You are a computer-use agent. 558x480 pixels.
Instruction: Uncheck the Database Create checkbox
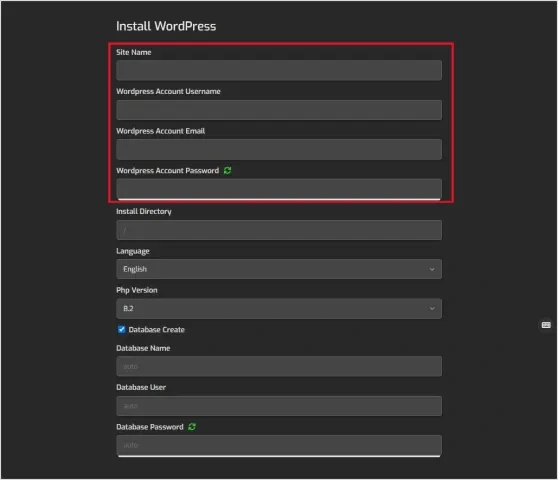tap(121, 329)
